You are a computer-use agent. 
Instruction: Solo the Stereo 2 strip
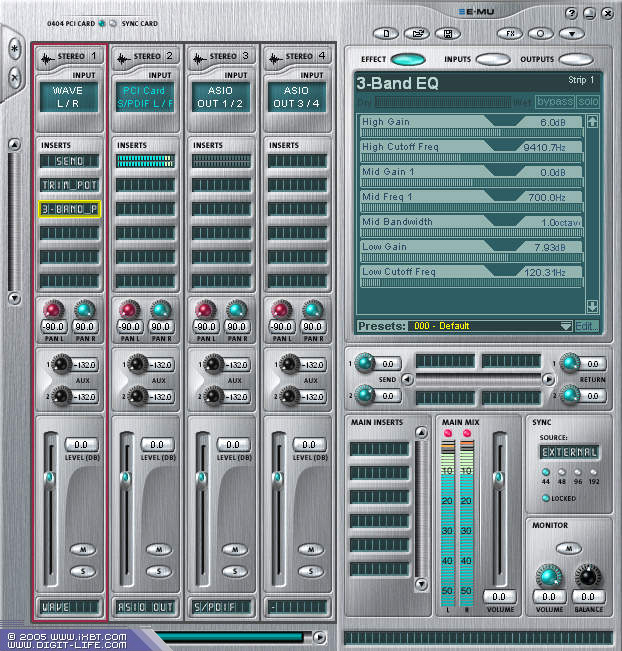(158, 571)
